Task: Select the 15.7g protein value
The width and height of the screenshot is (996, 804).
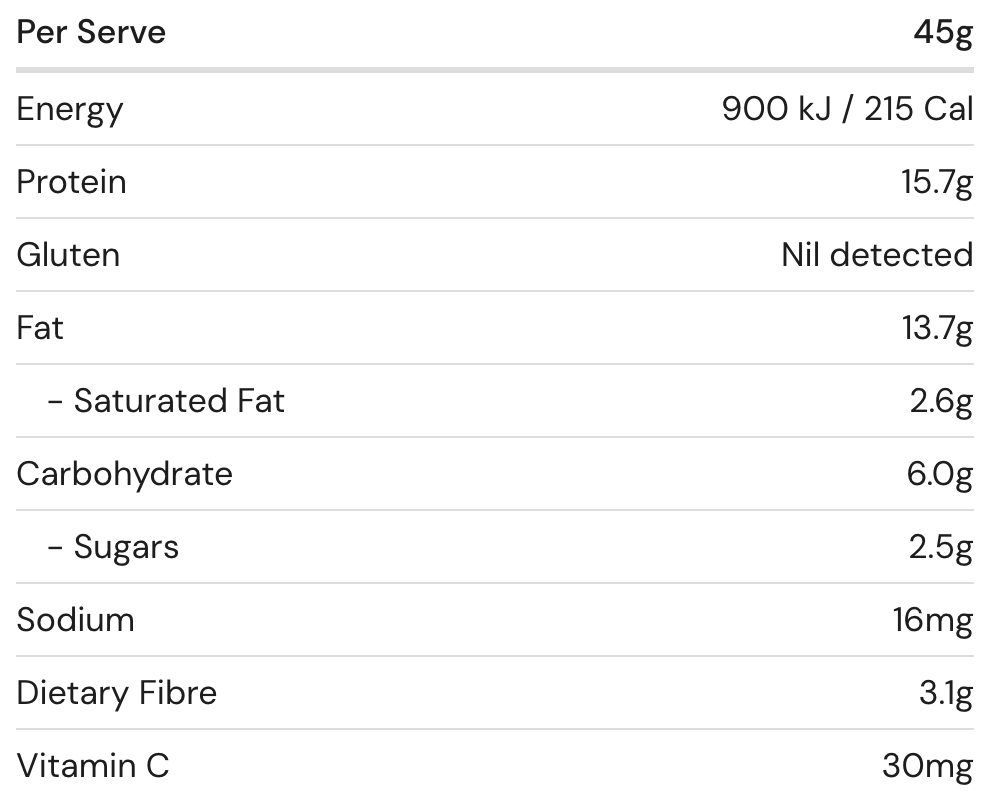Action: (936, 182)
